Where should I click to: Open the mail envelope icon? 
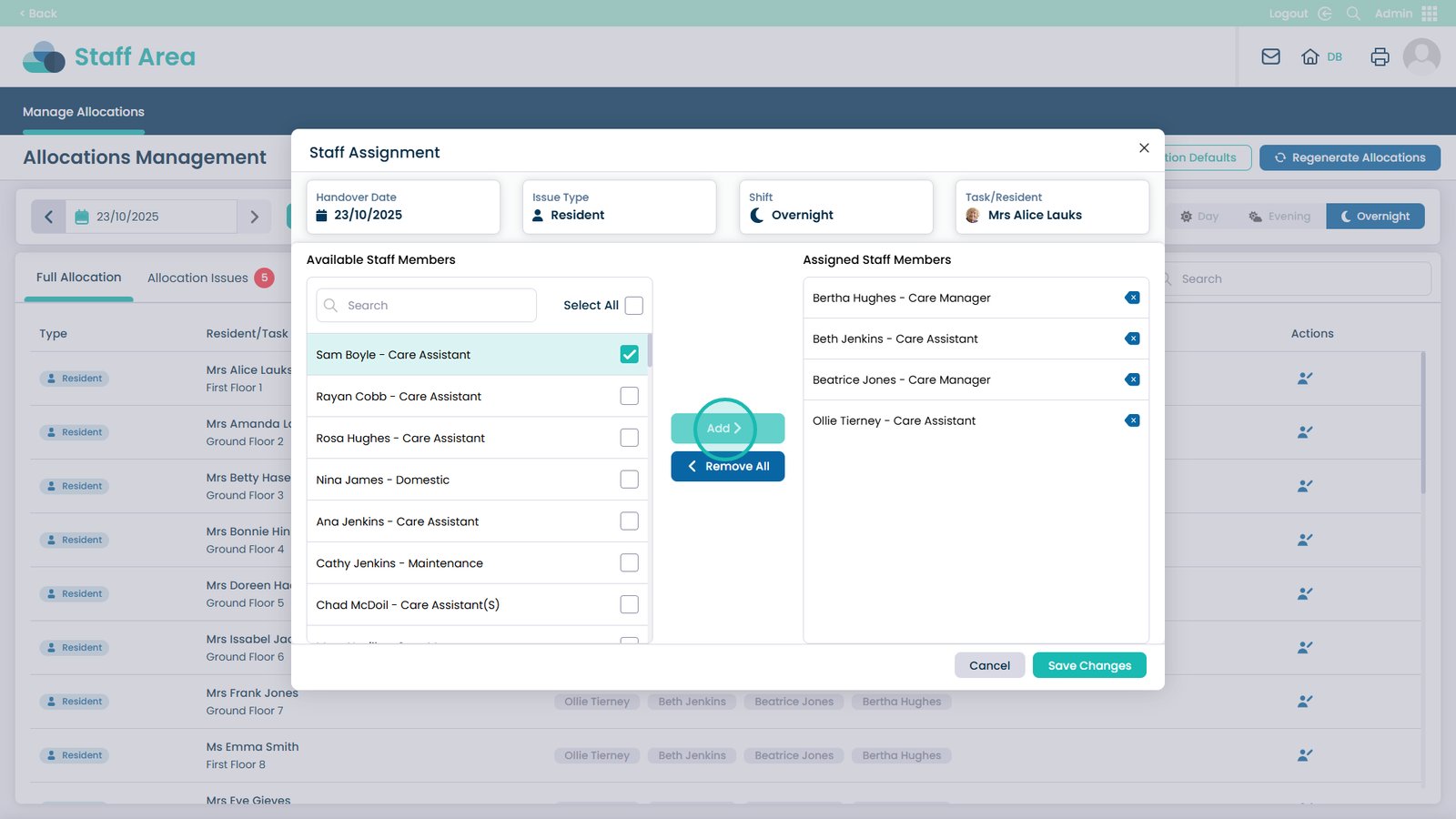click(1270, 56)
